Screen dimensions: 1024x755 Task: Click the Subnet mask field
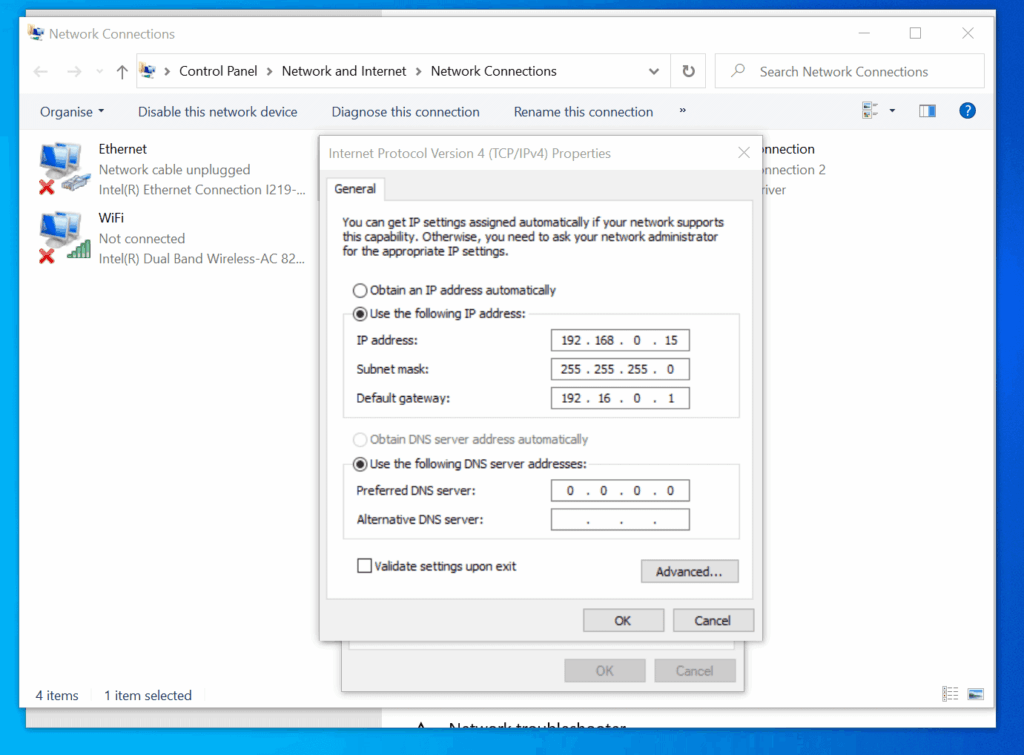pyautogui.click(x=620, y=369)
